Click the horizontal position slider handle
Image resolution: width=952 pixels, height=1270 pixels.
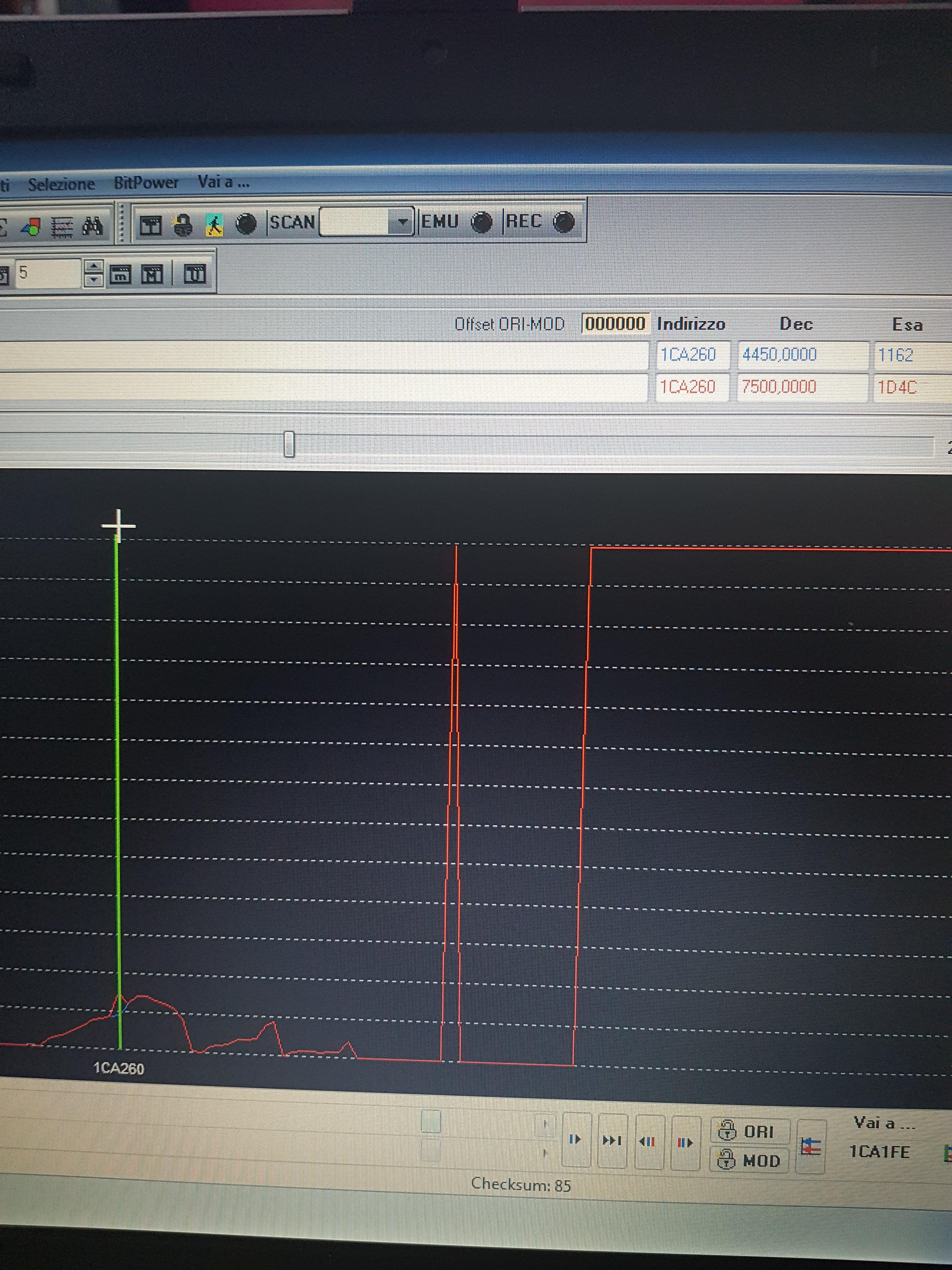[289, 444]
